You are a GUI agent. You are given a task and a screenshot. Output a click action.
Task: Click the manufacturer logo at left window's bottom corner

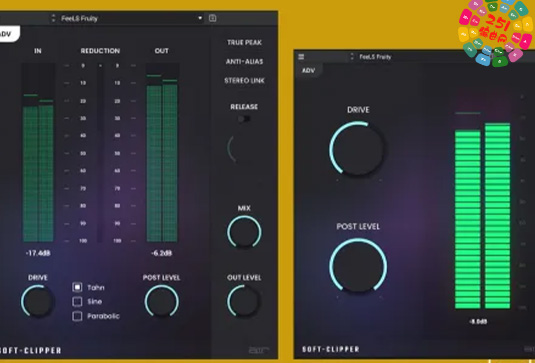coord(259,350)
